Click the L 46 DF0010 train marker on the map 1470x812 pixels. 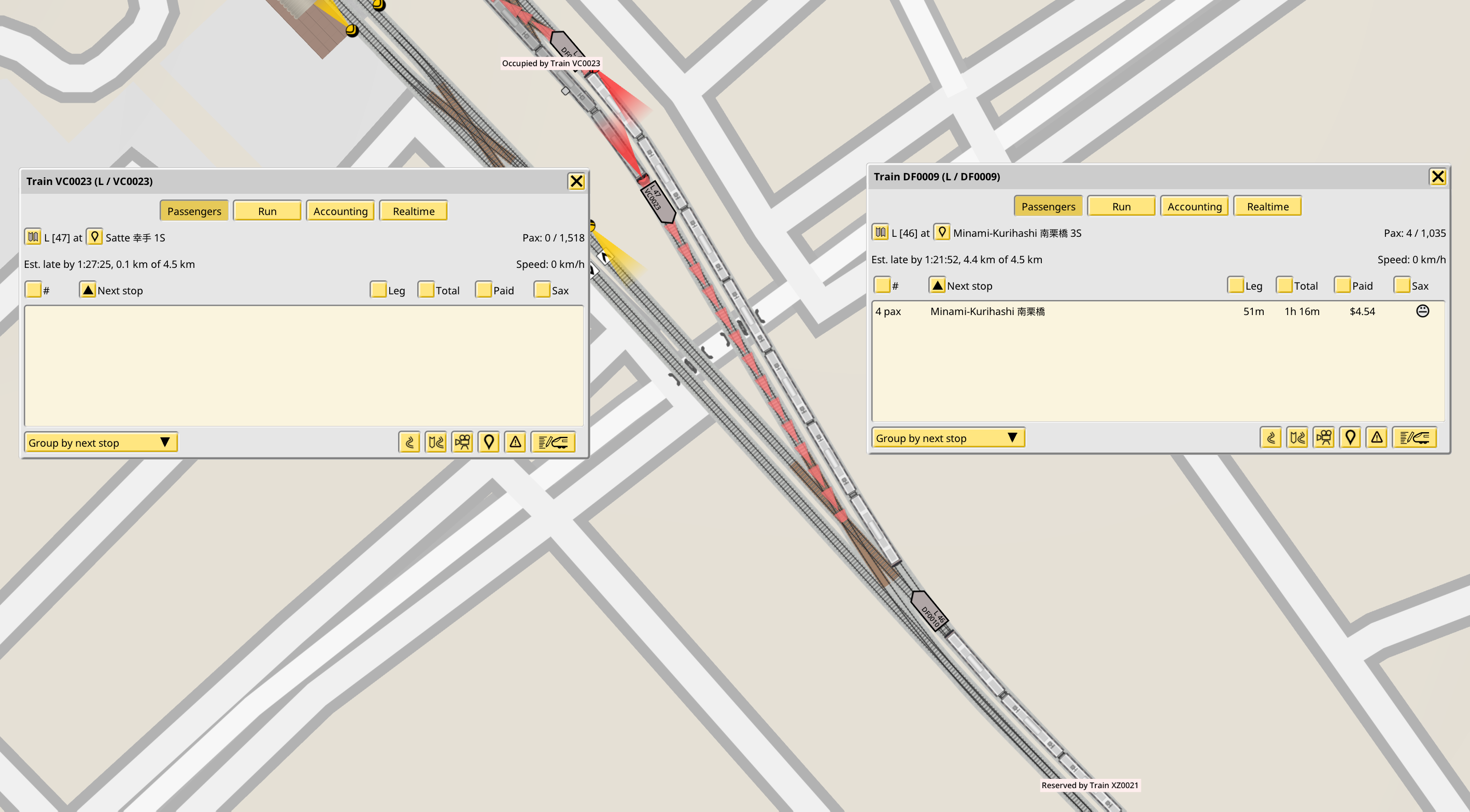click(929, 611)
